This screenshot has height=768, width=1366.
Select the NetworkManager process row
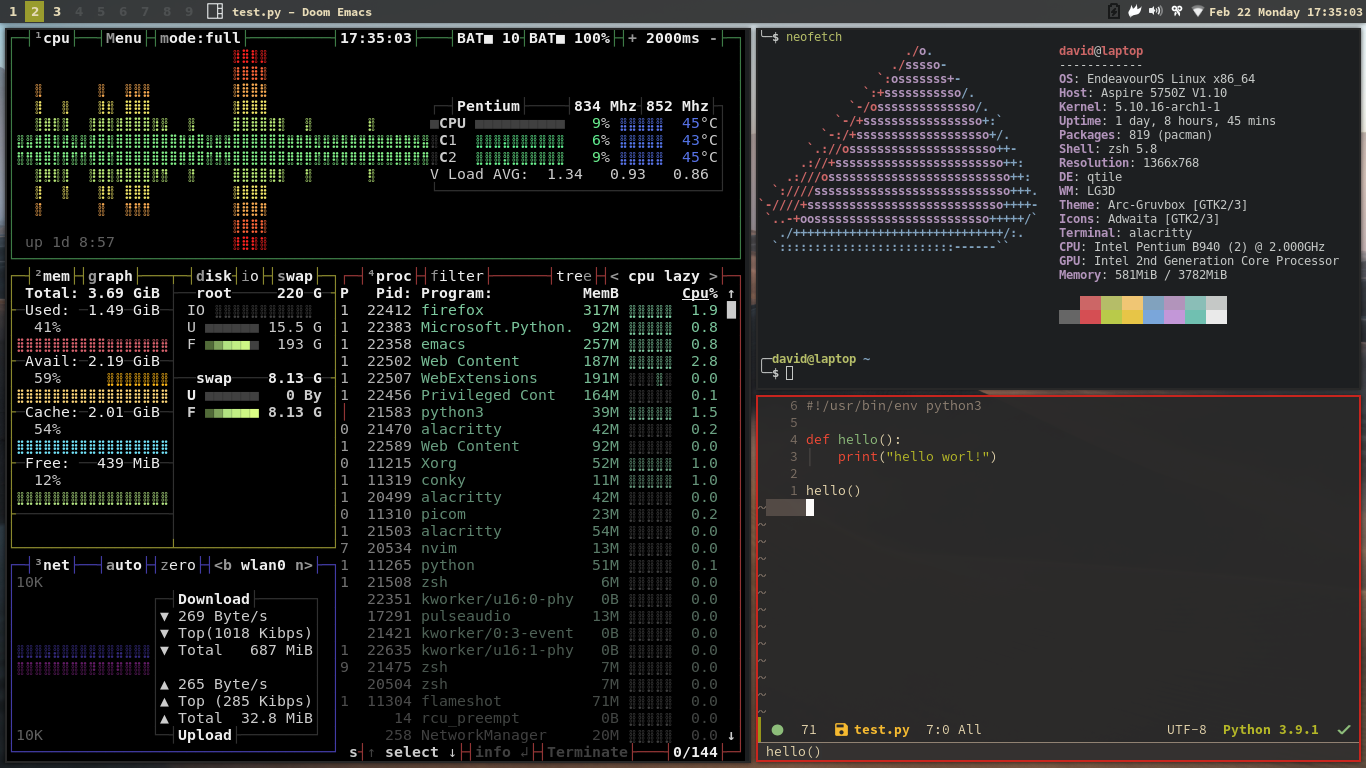pyautogui.click(x=530, y=735)
